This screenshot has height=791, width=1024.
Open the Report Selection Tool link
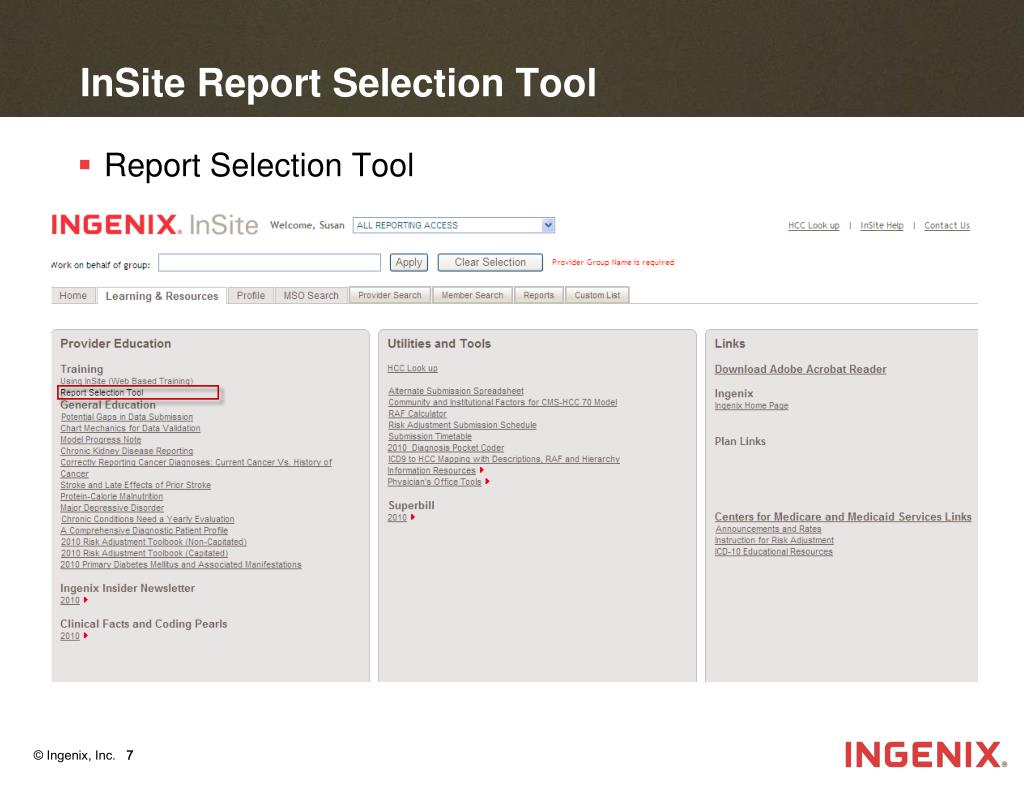tap(102, 393)
